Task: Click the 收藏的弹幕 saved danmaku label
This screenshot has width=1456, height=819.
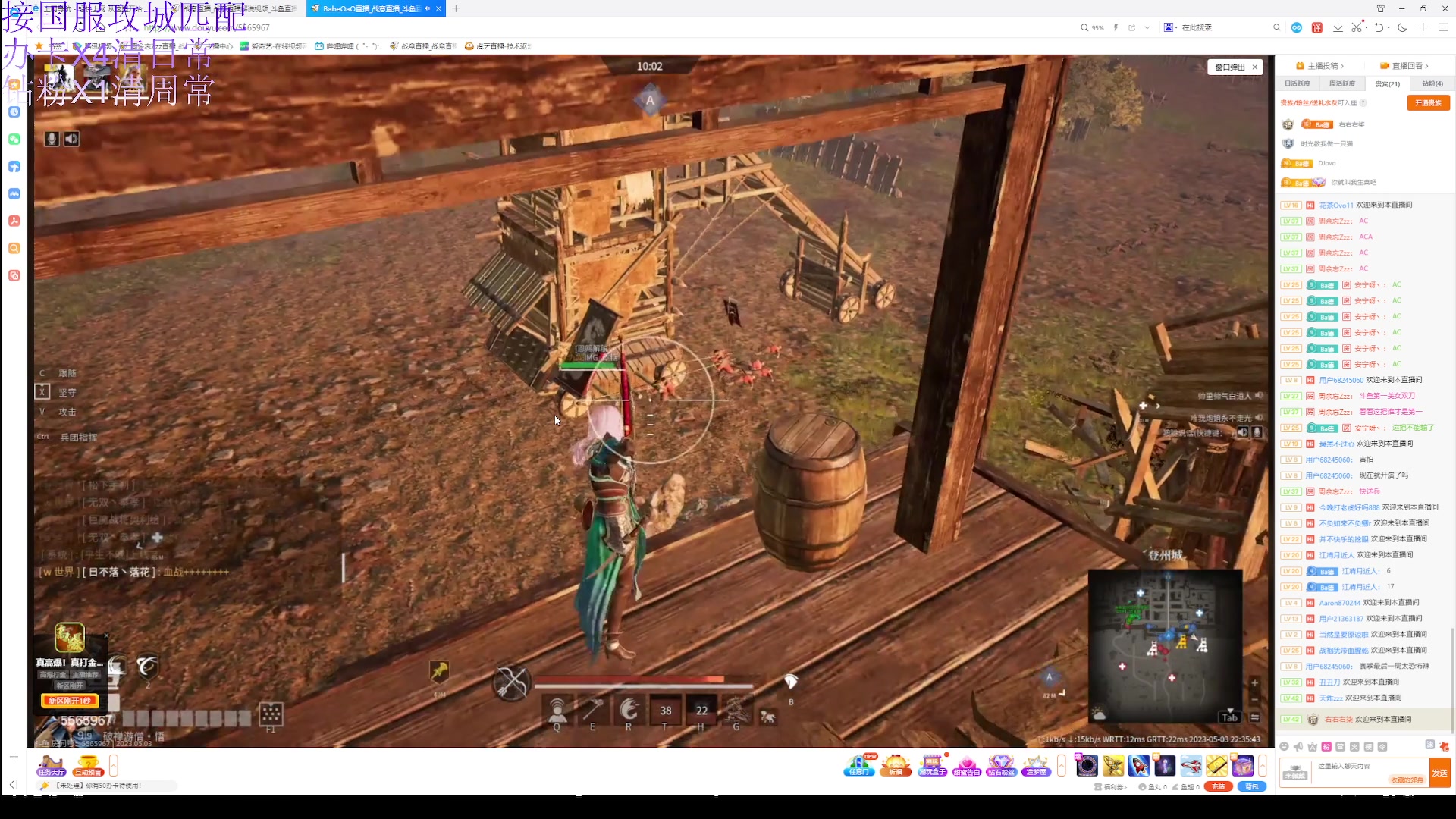Action: click(1407, 780)
